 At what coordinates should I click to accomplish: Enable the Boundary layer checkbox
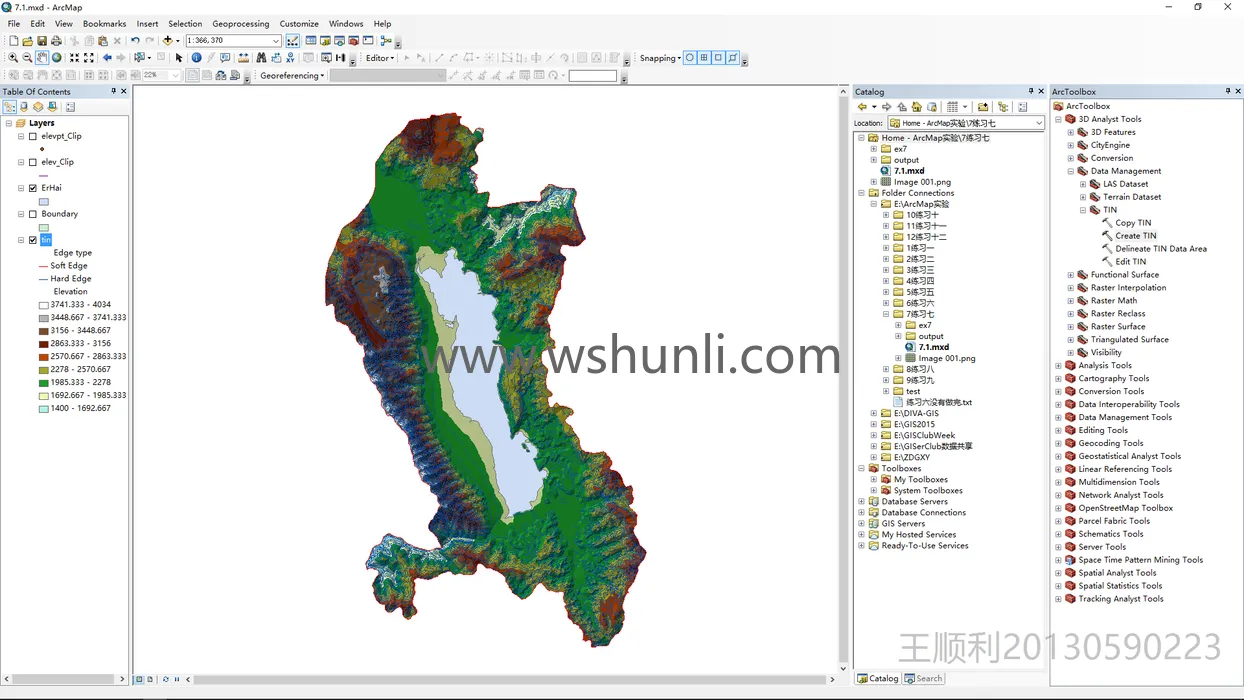pos(33,214)
